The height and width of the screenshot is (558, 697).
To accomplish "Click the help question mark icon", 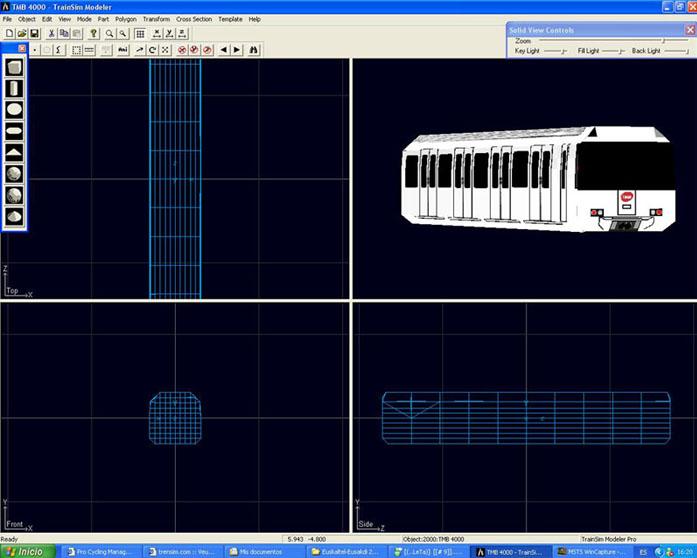I will pos(93,34).
